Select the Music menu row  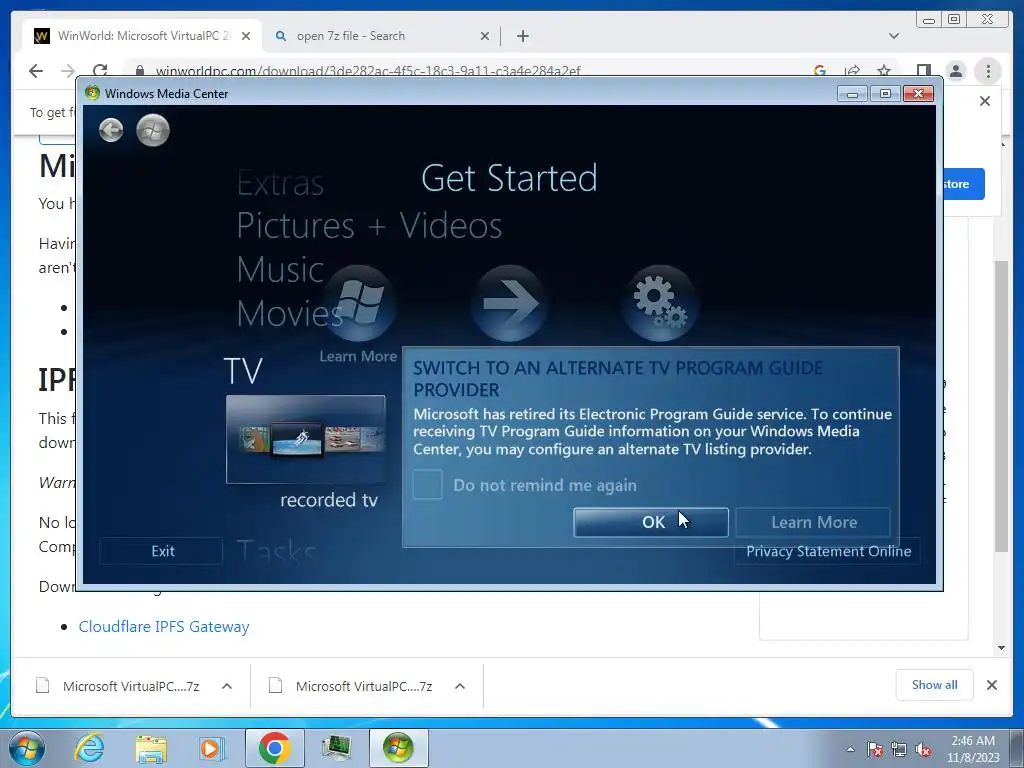[x=280, y=269]
